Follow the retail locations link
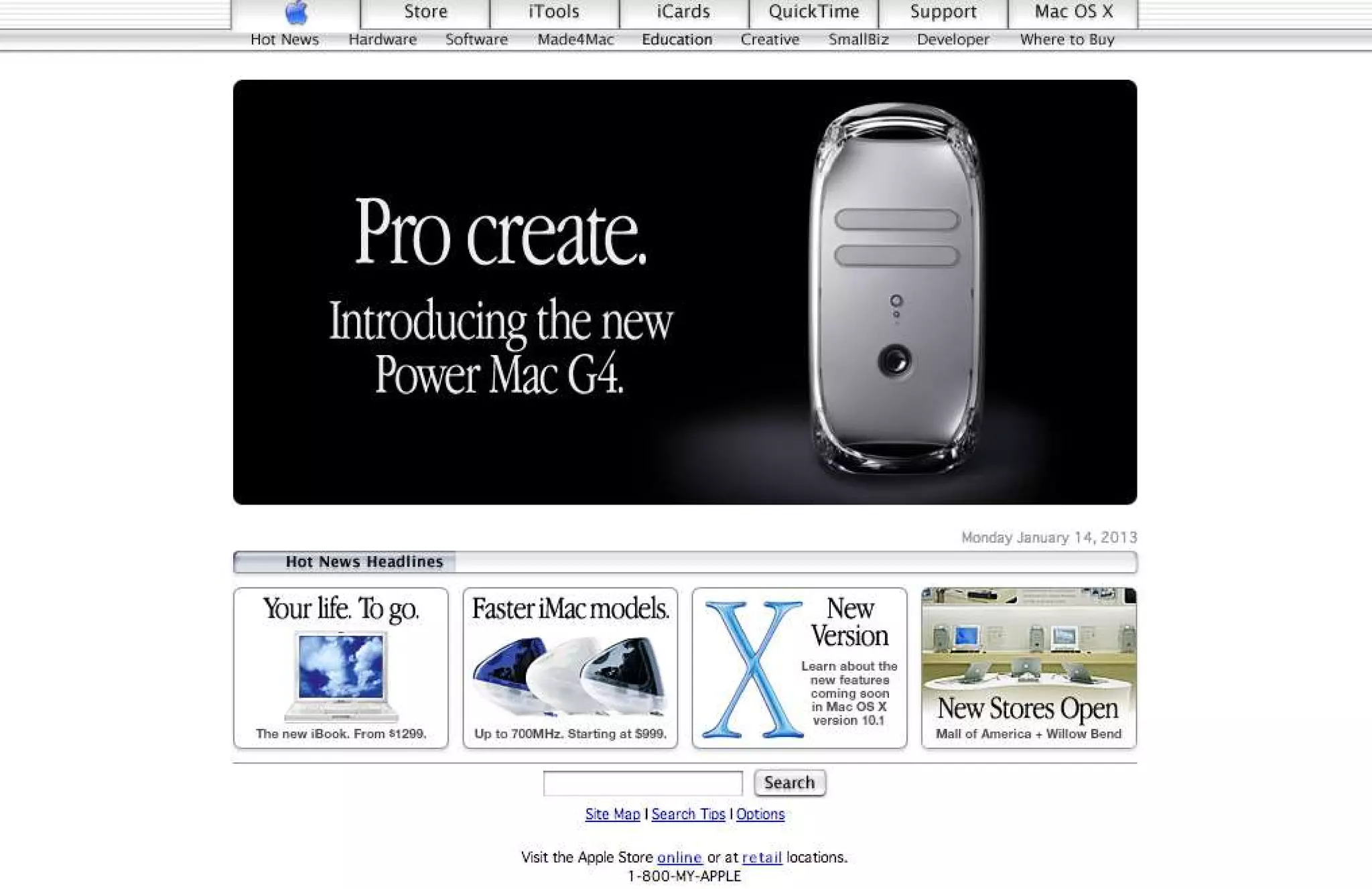This screenshot has height=889, width=1372. point(762,857)
